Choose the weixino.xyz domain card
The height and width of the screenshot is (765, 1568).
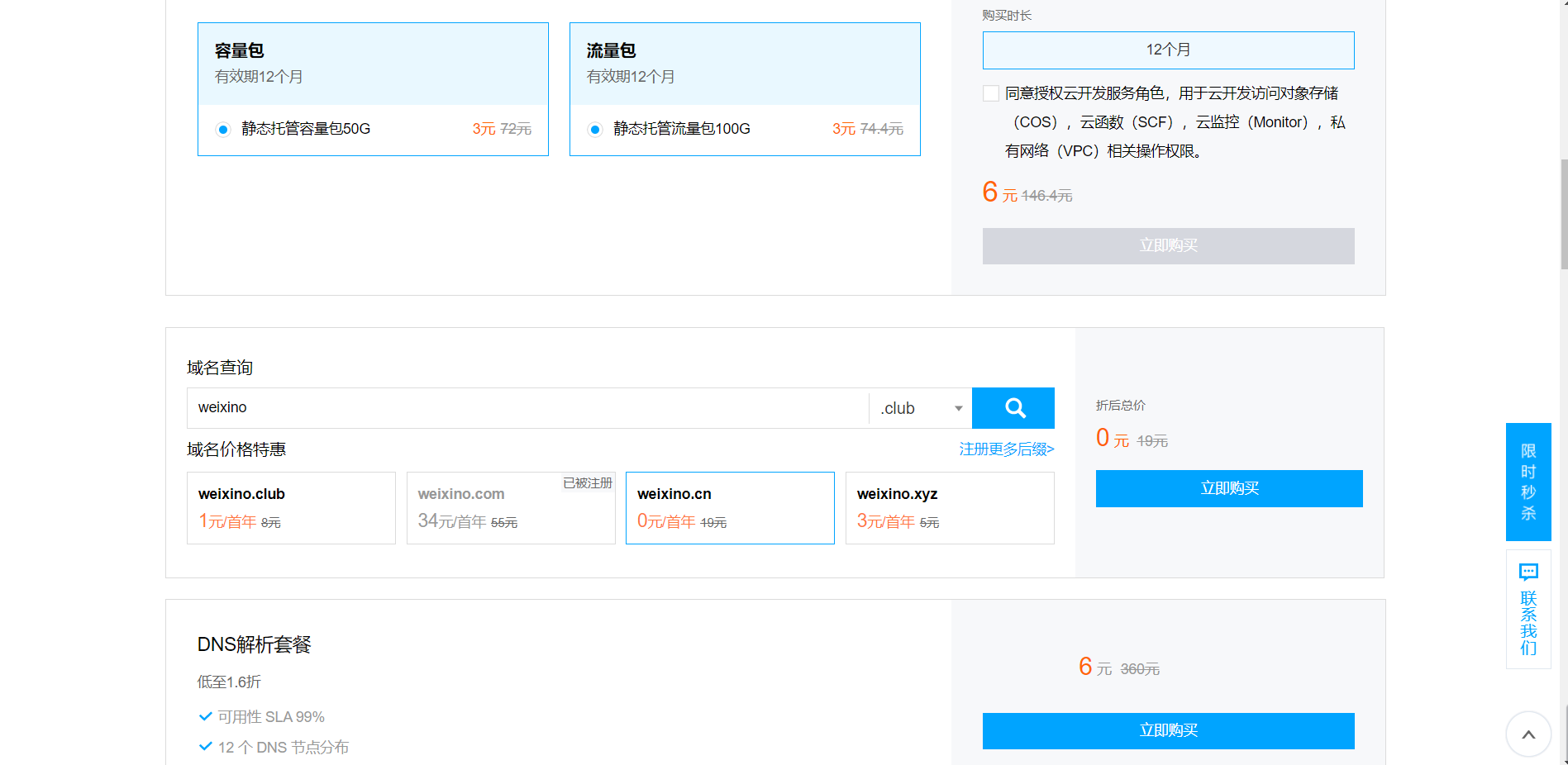click(x=949, y=507)
